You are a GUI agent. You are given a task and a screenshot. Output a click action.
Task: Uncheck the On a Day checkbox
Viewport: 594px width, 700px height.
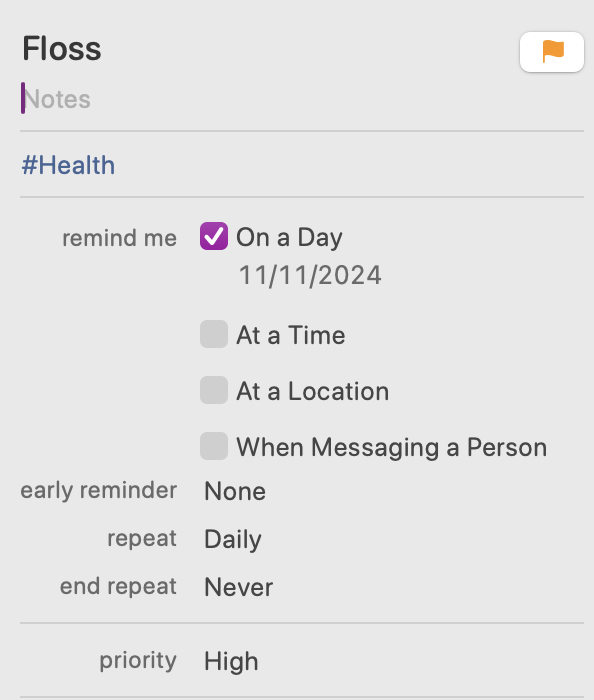point(214,236)
